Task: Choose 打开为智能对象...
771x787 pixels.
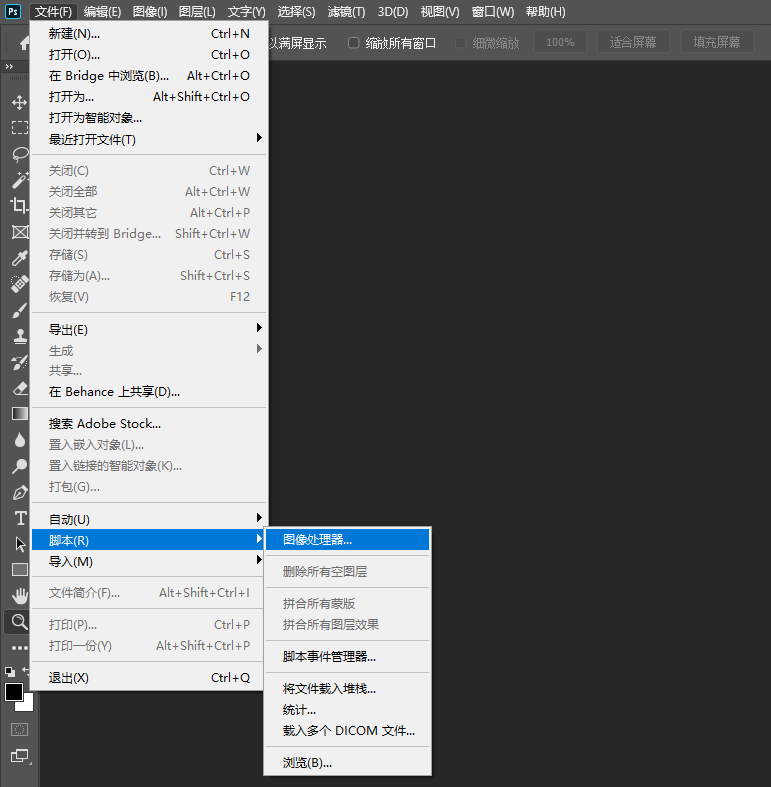Action: [x=149, y=117]
